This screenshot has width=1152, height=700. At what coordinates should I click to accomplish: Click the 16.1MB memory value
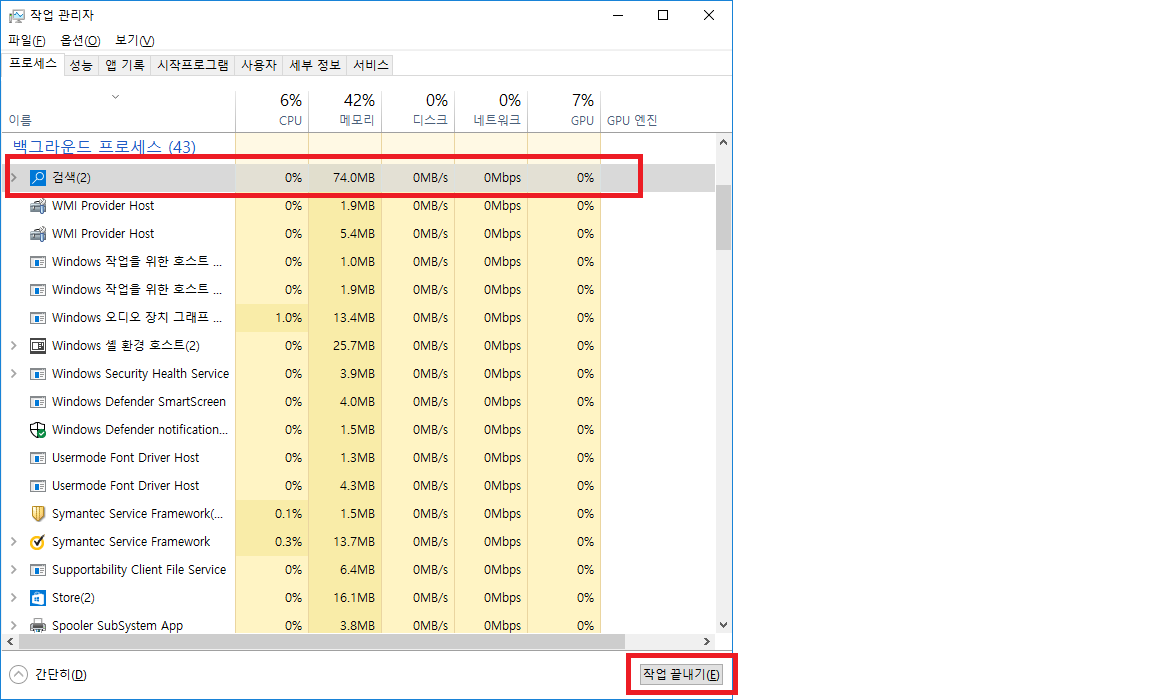[353, 598]
